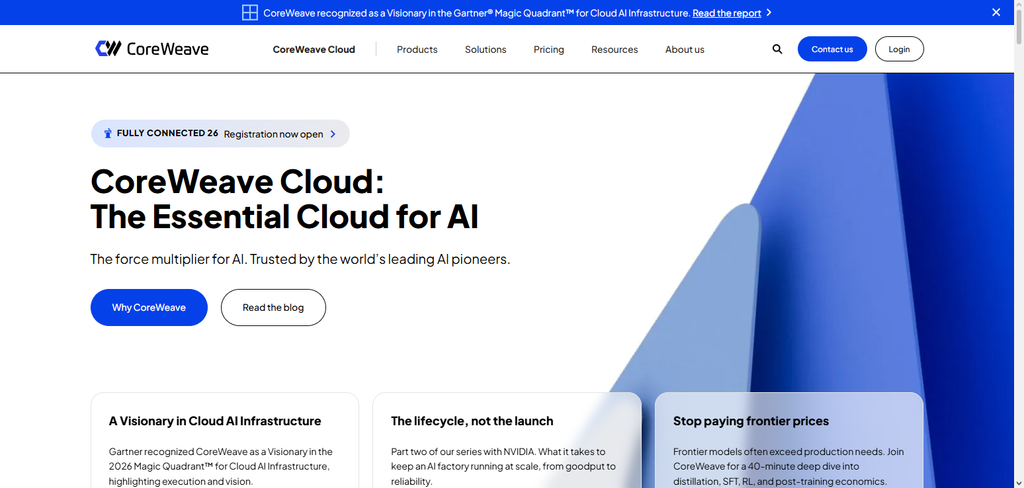Click the banner text about Gartner Magic Quadrant

click(477, 13)
